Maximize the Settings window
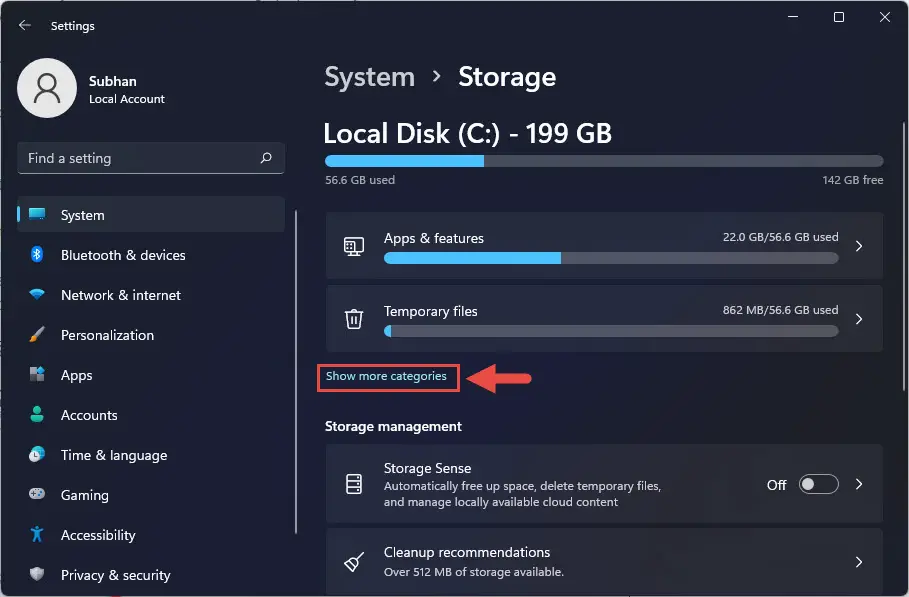 839,17
